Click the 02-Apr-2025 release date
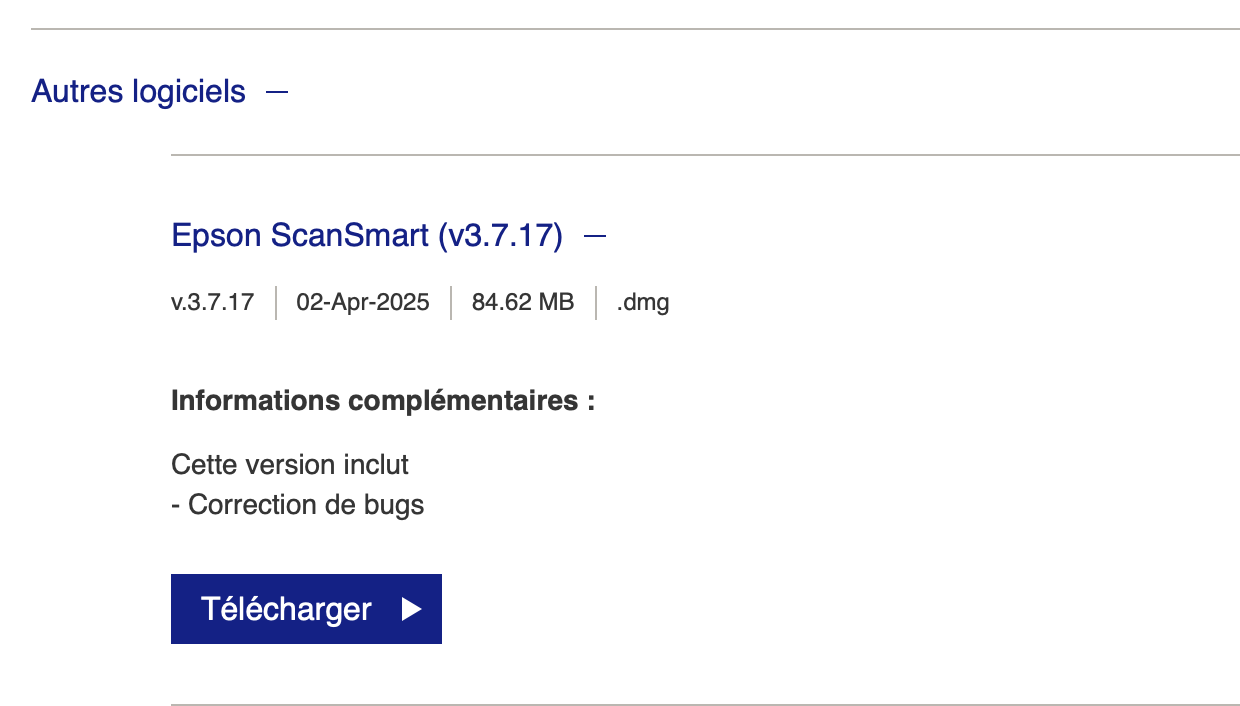 363,302
